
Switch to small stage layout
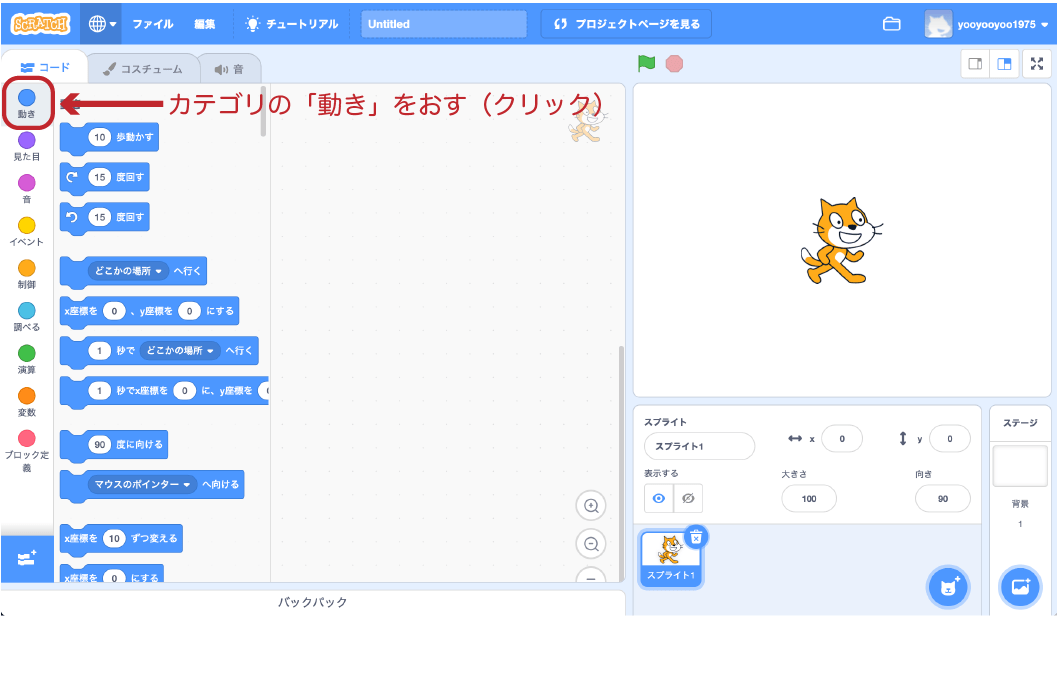click(x=975, y=64)
